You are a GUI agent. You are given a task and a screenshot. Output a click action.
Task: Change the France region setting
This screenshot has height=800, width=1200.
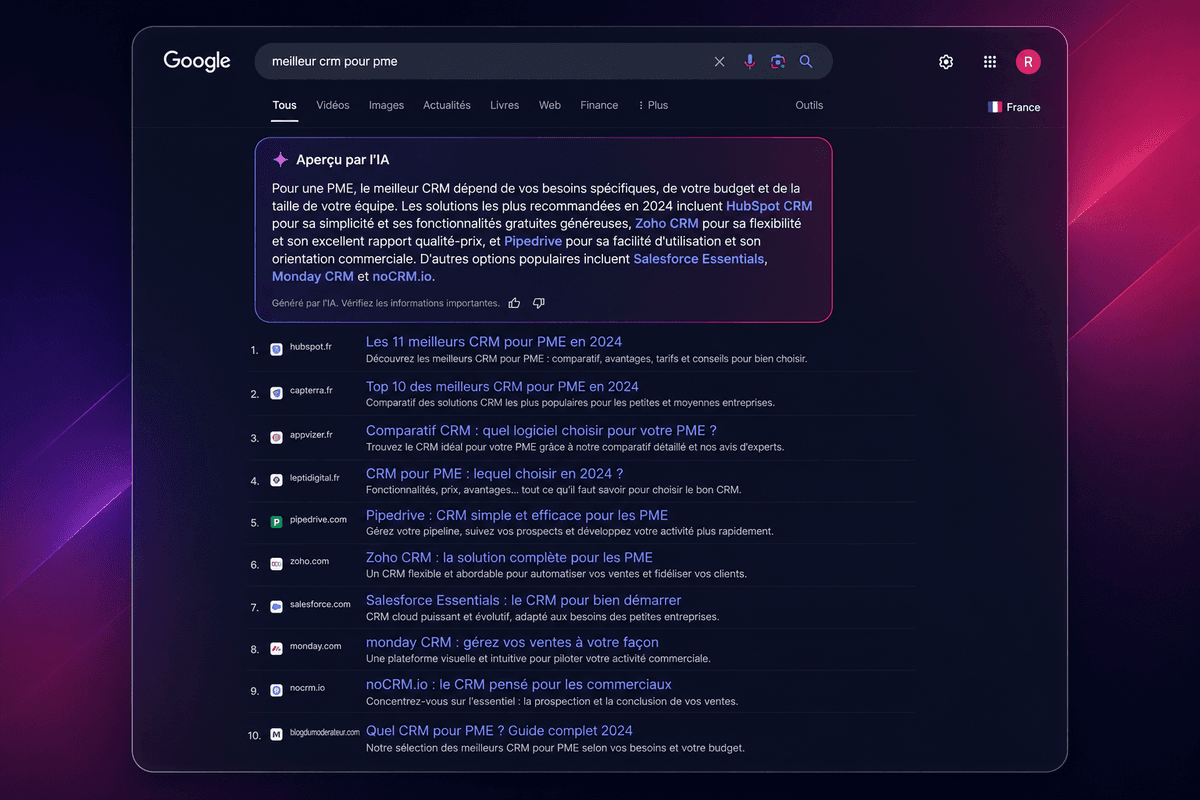[1014, 107]
